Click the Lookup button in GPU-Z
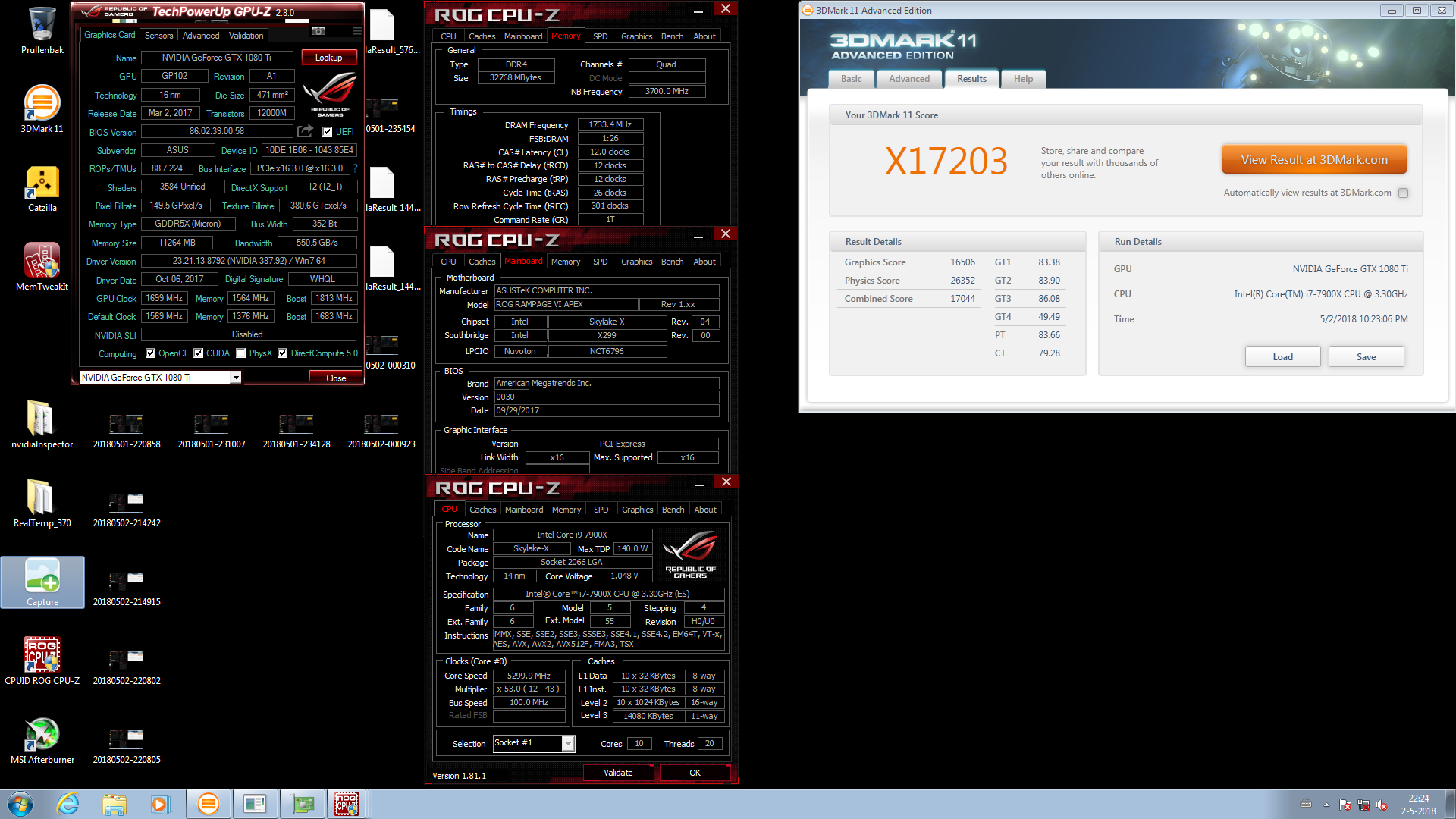Image resolution: width=1456 pixels, height=819 pixels. (x=328, y=58)
